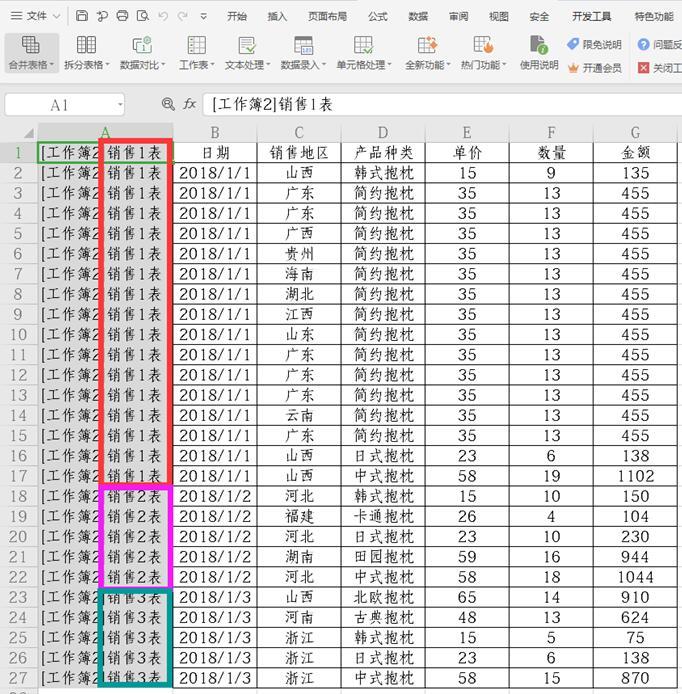Click the 限免说明 free-trial info link
682x694 pixels.
(595, 44)
